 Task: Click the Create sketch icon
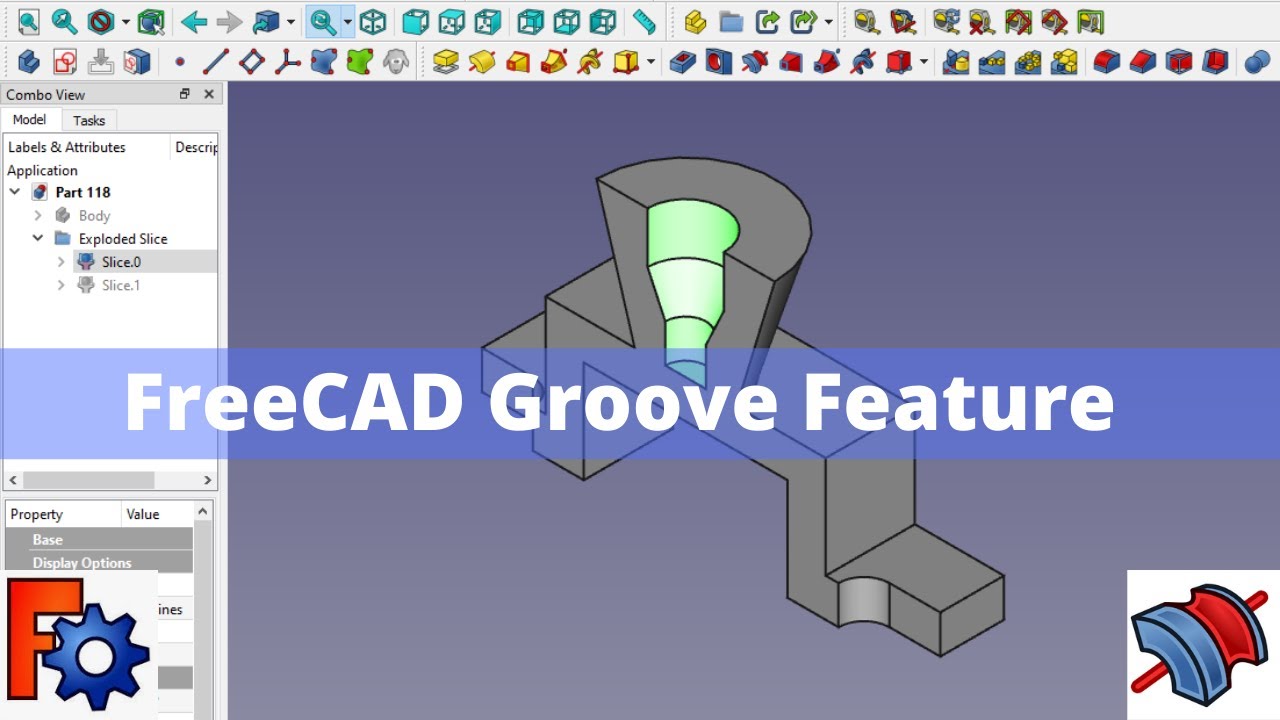[x=65, y=62]
